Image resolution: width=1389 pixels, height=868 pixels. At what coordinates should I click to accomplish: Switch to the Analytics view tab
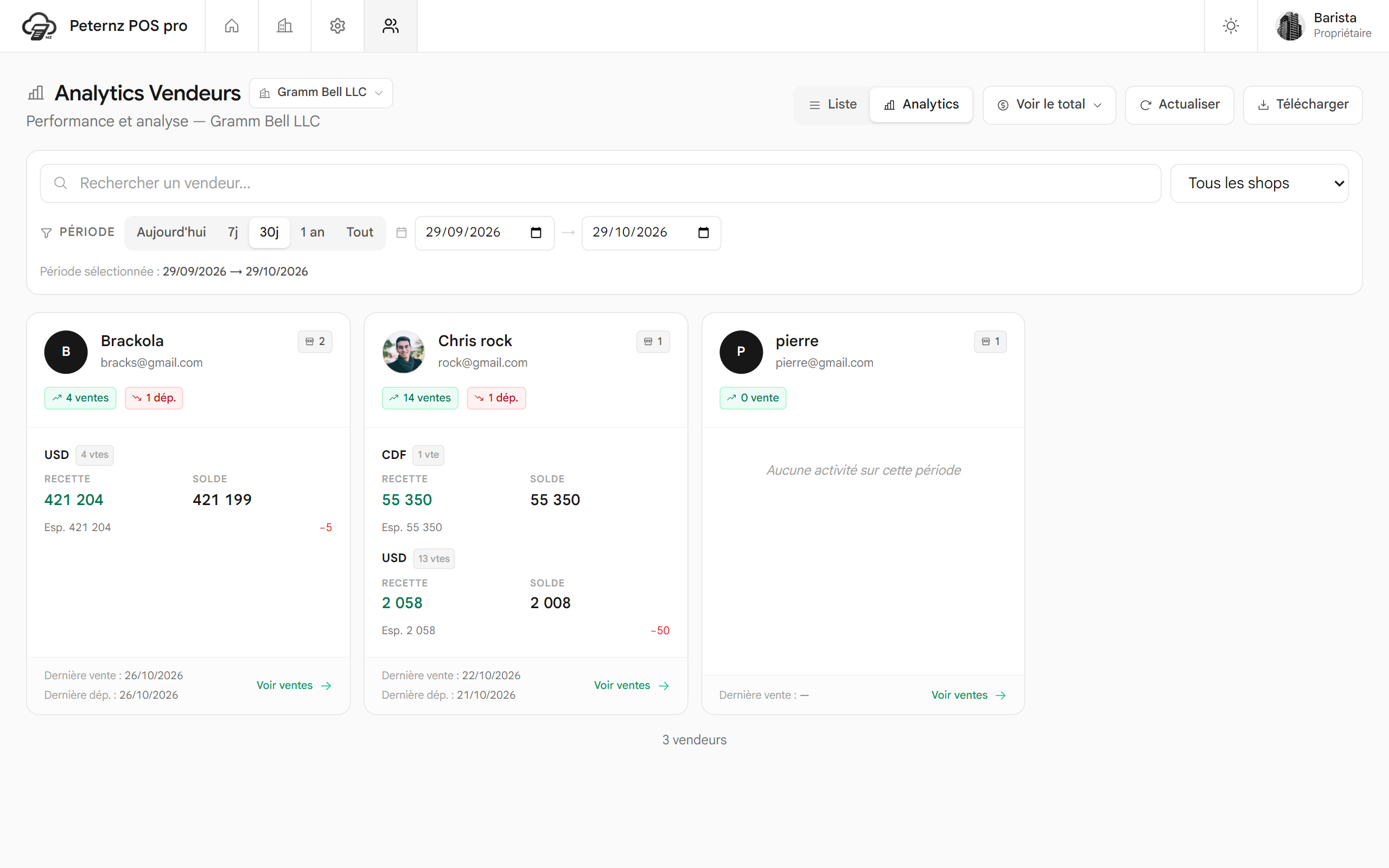921,105
